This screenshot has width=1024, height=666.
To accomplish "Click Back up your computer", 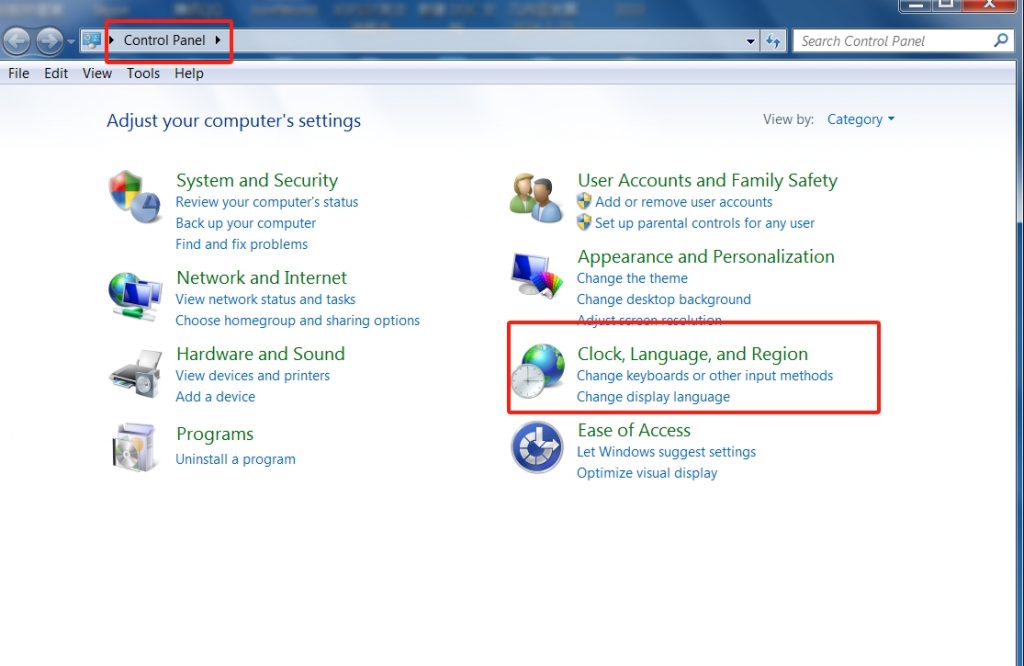I will click(x=246, y=223).
